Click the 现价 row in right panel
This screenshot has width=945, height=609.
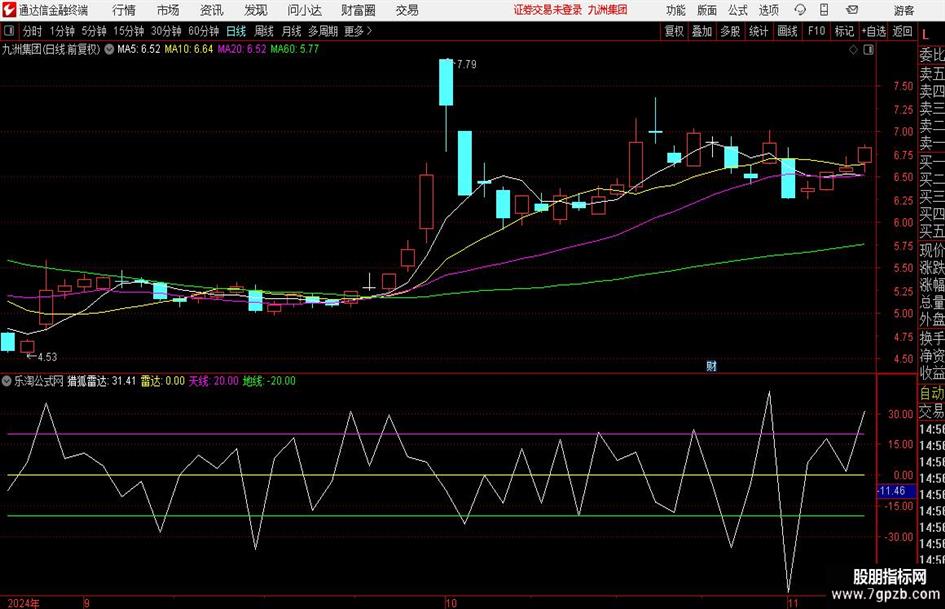pos(932,250)
